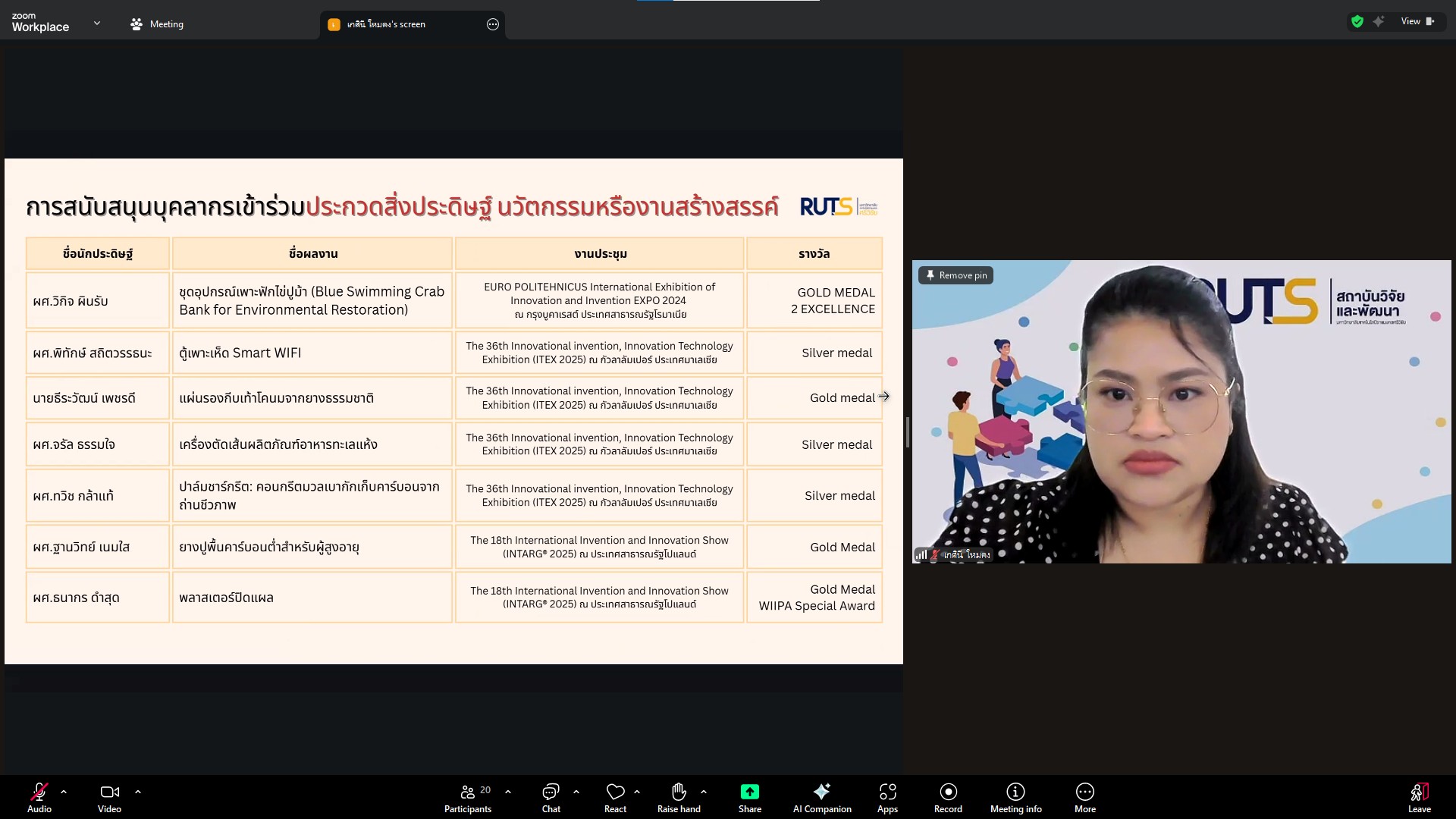This screenshot has width=1456, height=819.
Task: Expand audio options arrow
Action: point(64,792)
